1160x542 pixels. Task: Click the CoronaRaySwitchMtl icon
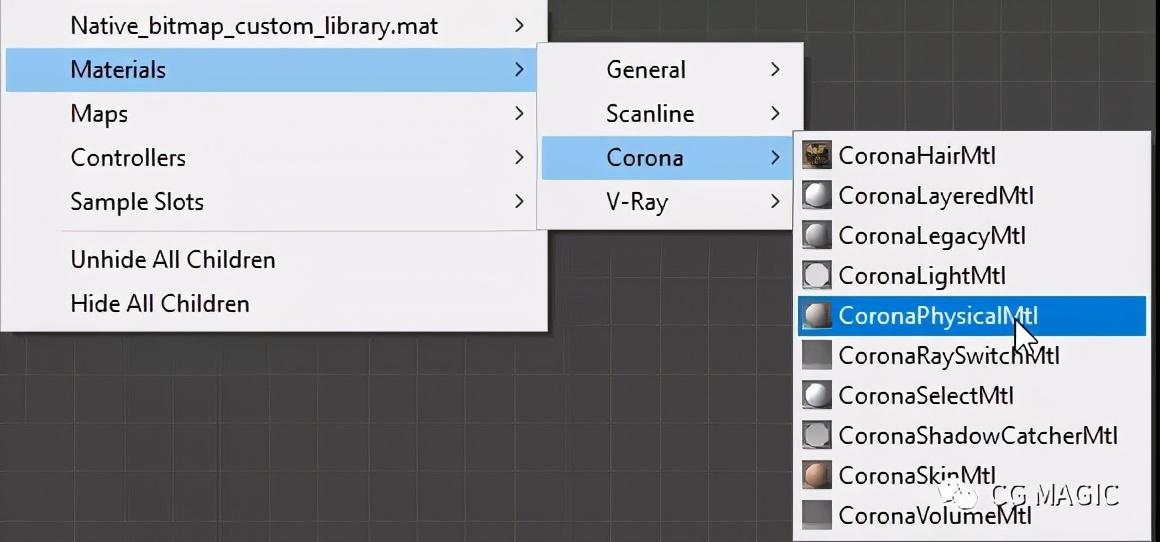coord(817,356)
